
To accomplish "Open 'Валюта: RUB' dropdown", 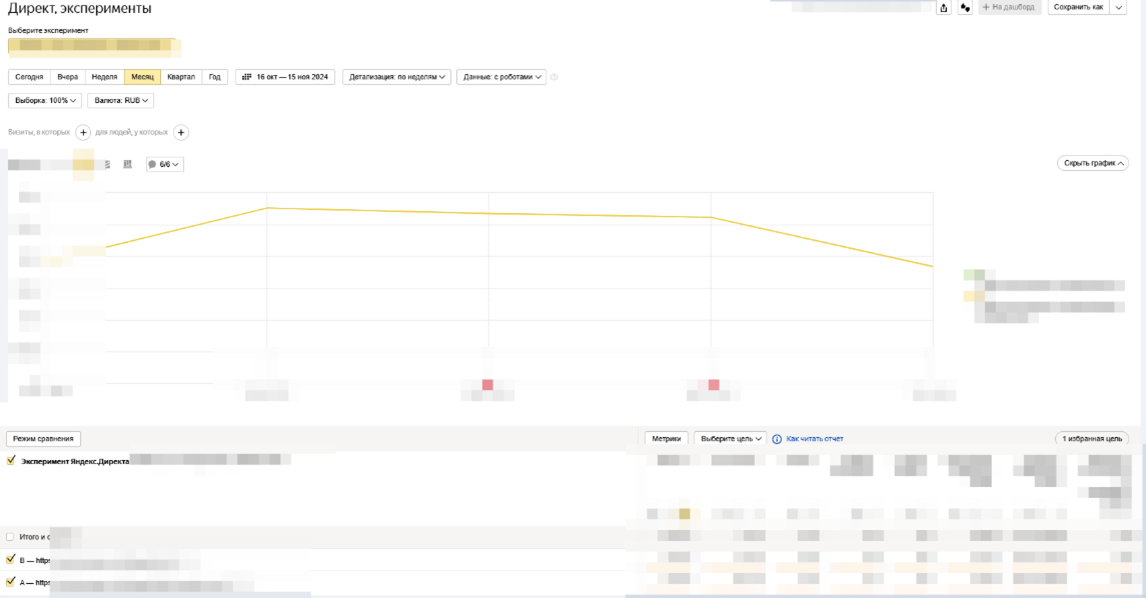I will [x=121, y=100].
